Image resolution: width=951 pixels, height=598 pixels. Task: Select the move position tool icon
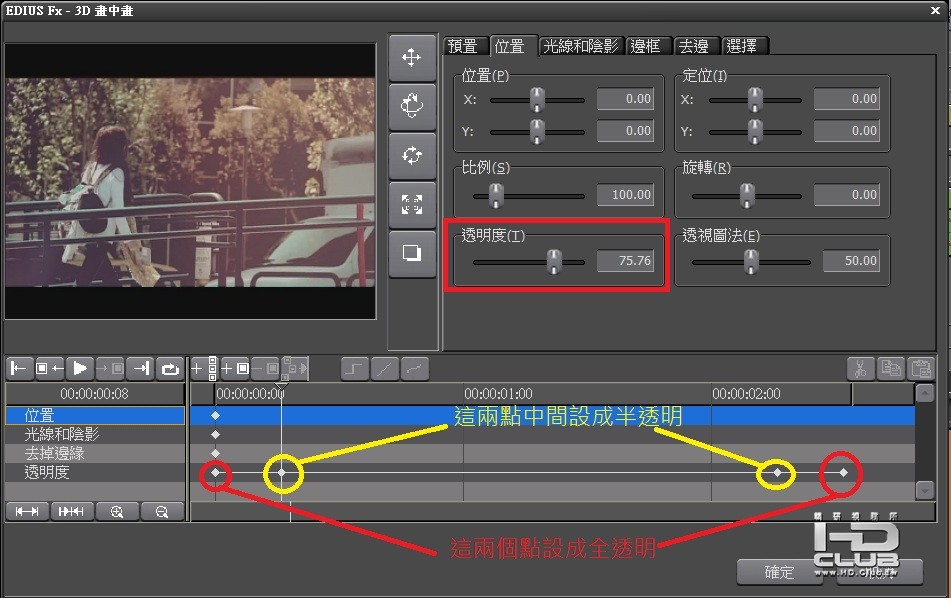point(412,58)
